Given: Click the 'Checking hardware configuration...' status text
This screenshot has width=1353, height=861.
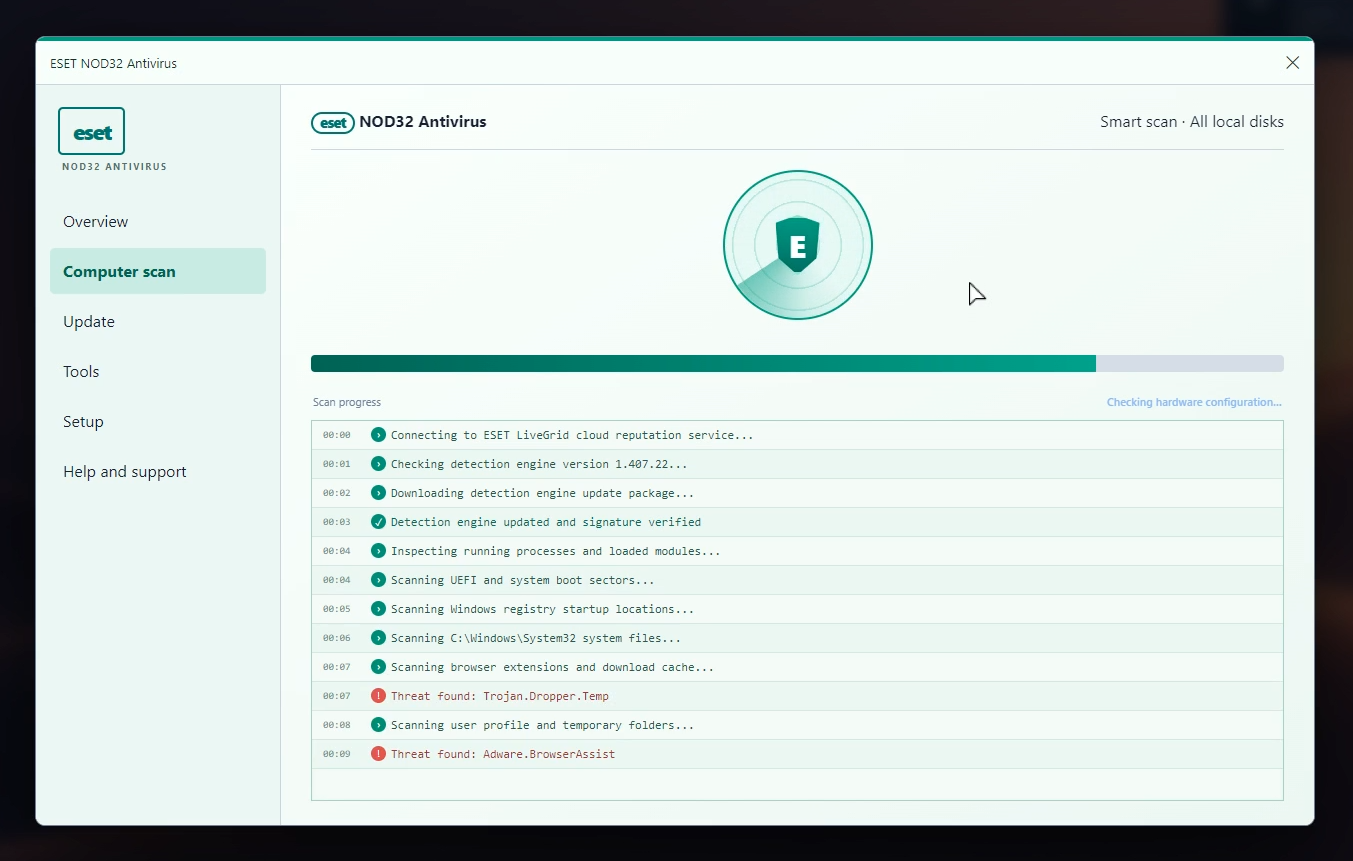Looking at the screenshot, I should coord(1194,403).
